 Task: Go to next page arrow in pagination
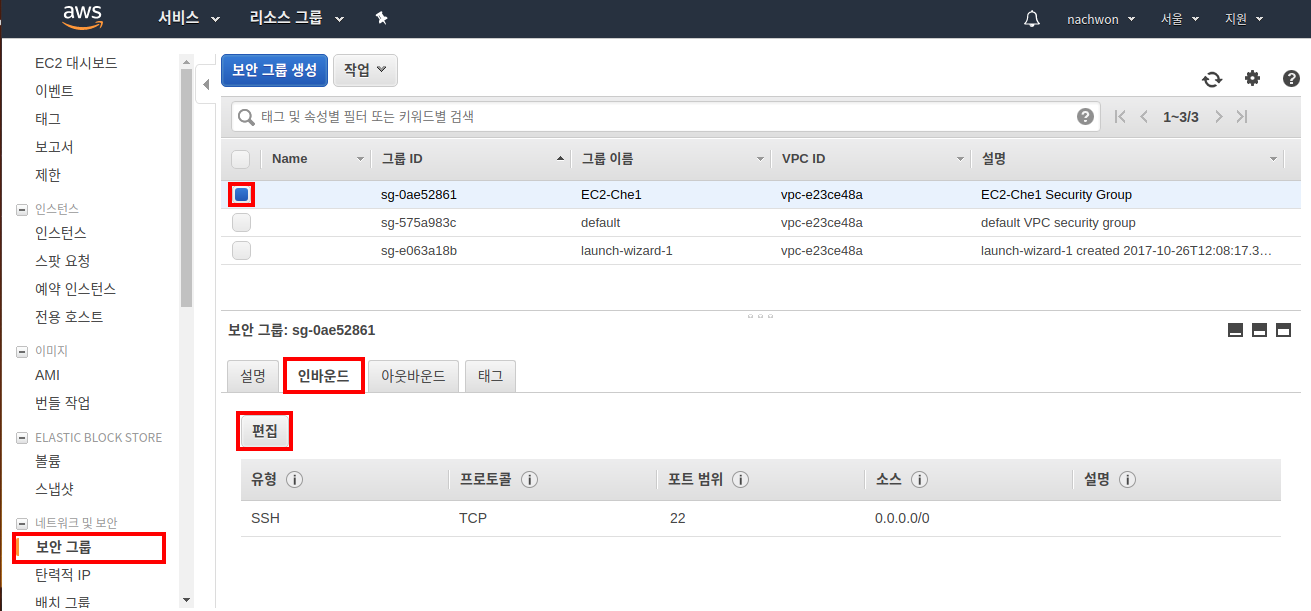(1218, 117)
